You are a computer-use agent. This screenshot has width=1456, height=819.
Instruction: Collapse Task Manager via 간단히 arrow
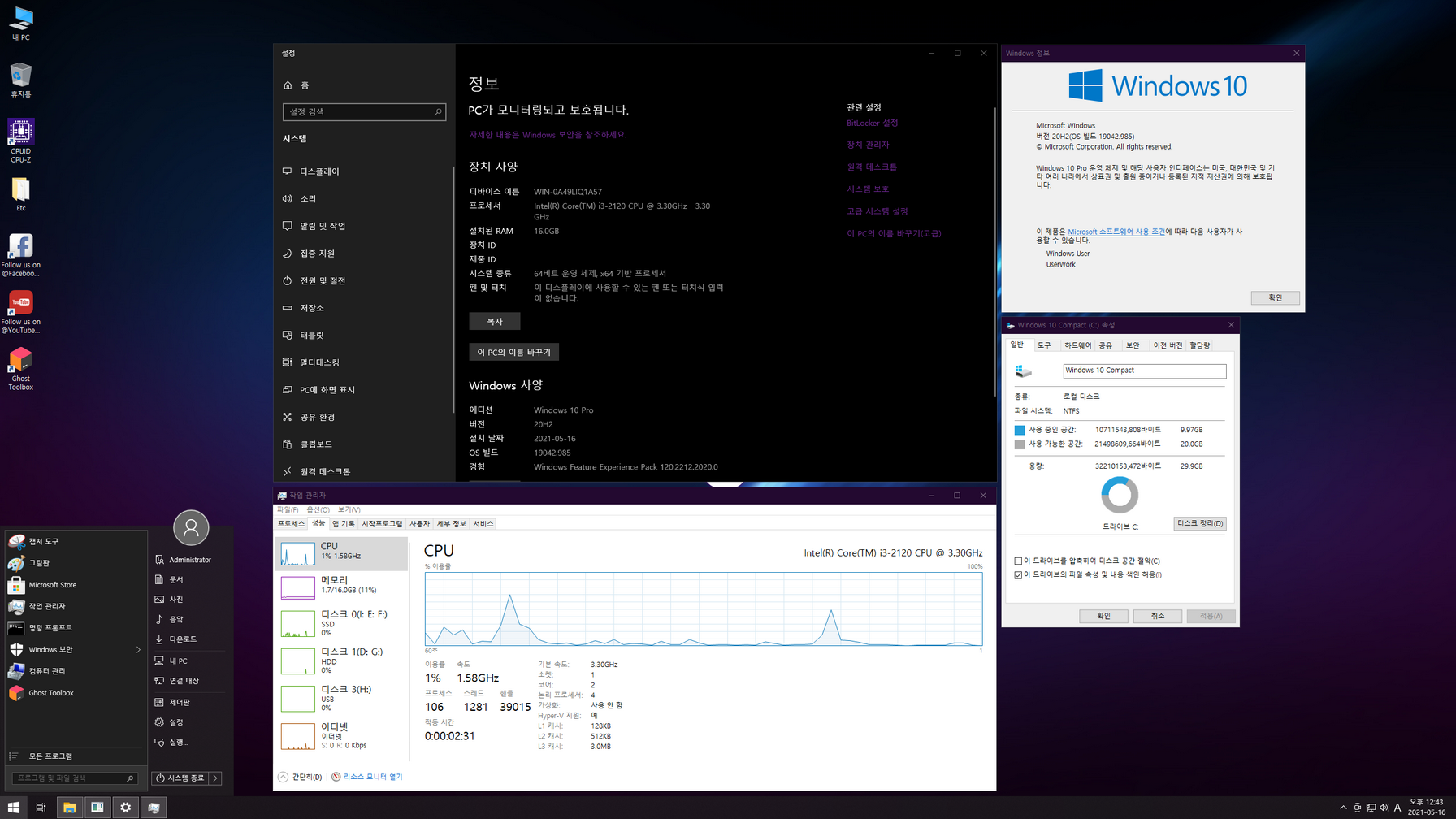[283, 777]
